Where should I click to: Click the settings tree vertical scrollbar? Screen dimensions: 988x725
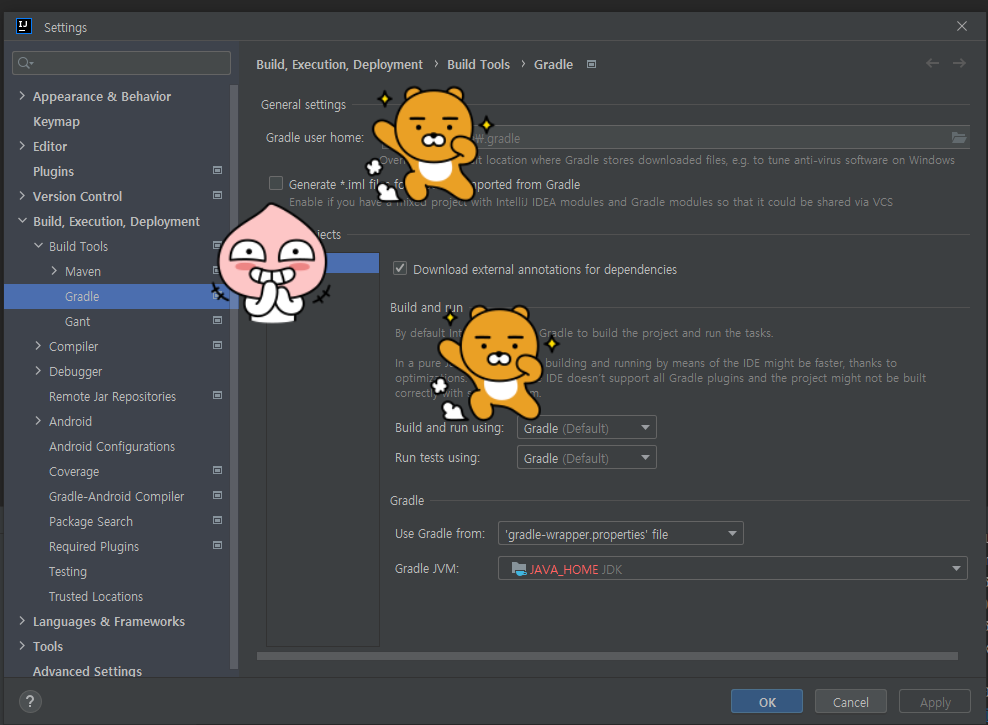(234, 377)
